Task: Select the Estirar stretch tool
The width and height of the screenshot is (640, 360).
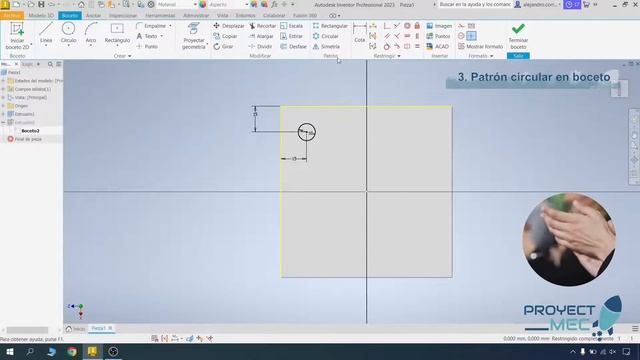Action: [291, 36]
